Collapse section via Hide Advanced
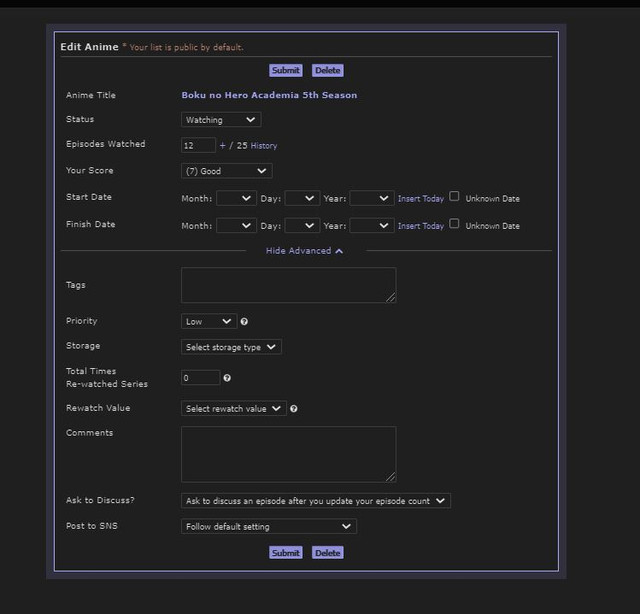Image resolution: width=640 pixels, height=614 pixels. (304, 251)
